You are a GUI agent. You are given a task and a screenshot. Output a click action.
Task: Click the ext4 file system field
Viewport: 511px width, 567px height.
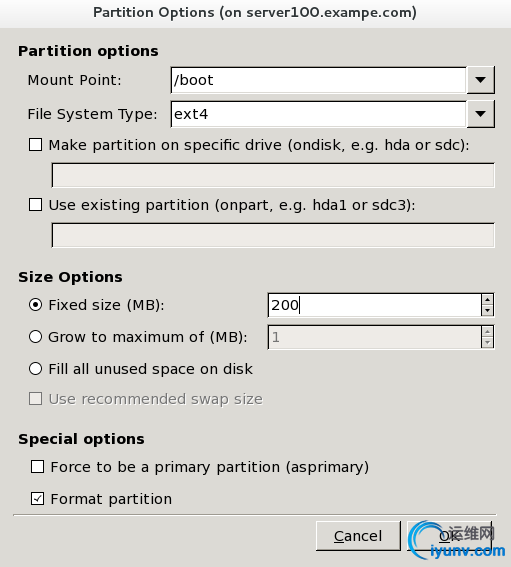pos(319,114)
